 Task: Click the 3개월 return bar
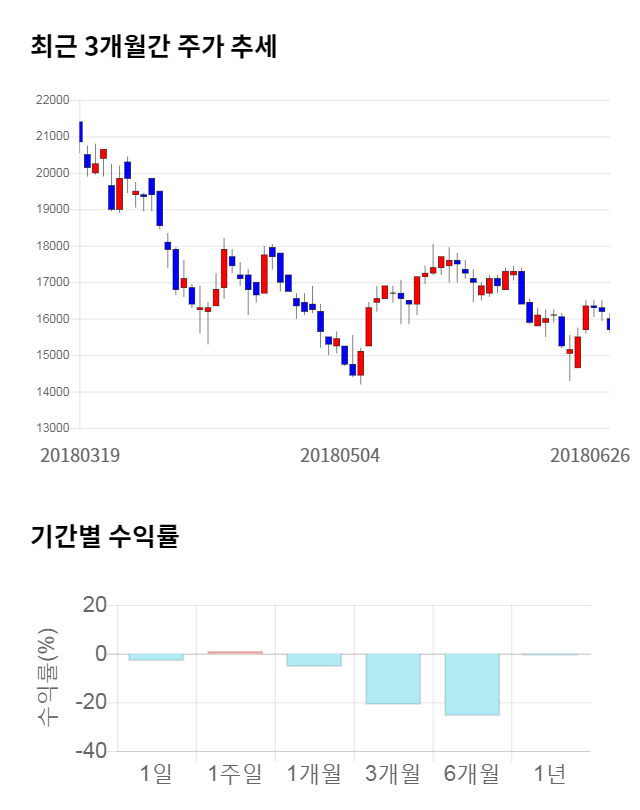tap(393, 679)
